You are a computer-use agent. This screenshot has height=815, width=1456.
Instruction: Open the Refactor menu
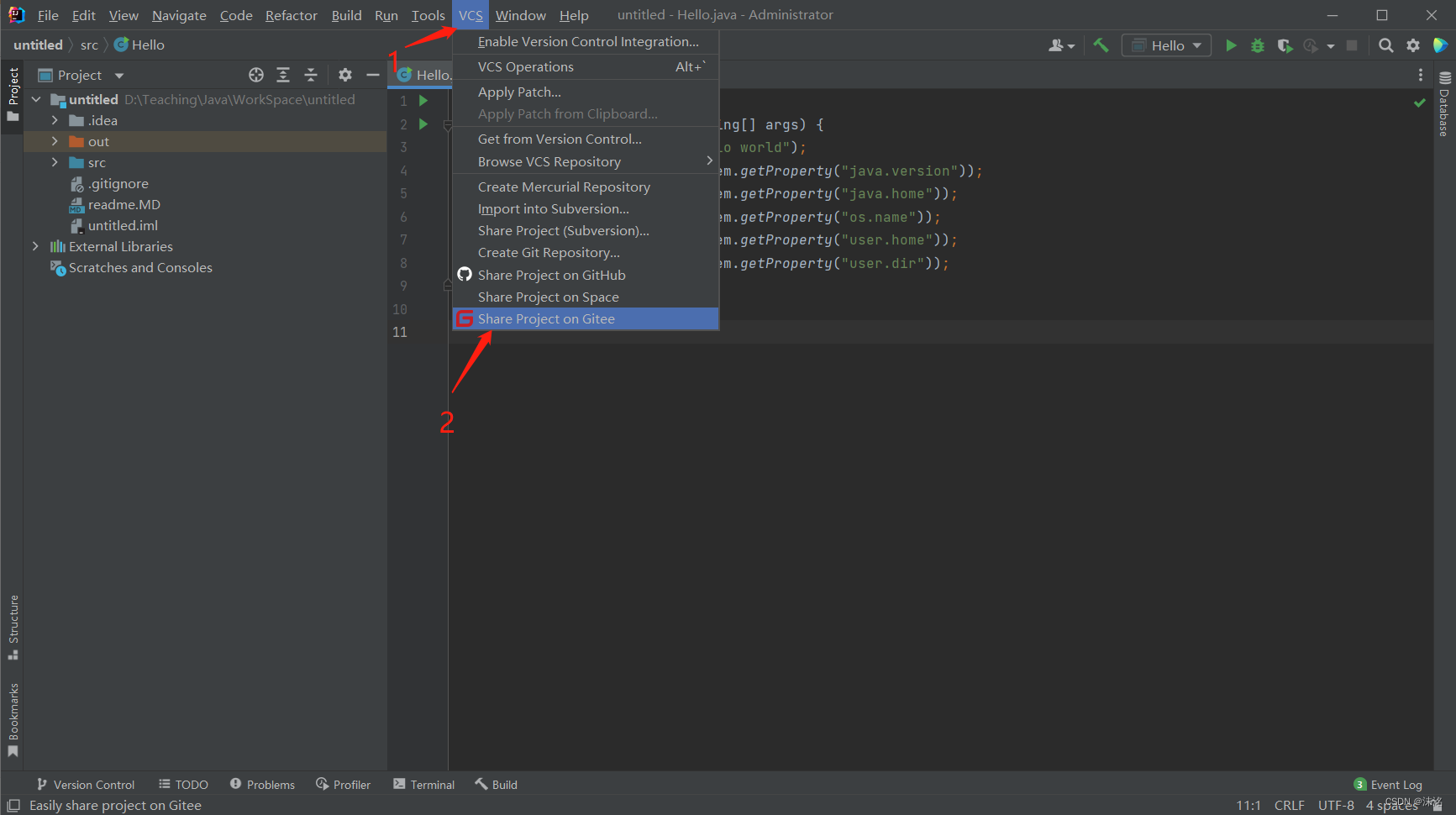[x=291, y=15]
